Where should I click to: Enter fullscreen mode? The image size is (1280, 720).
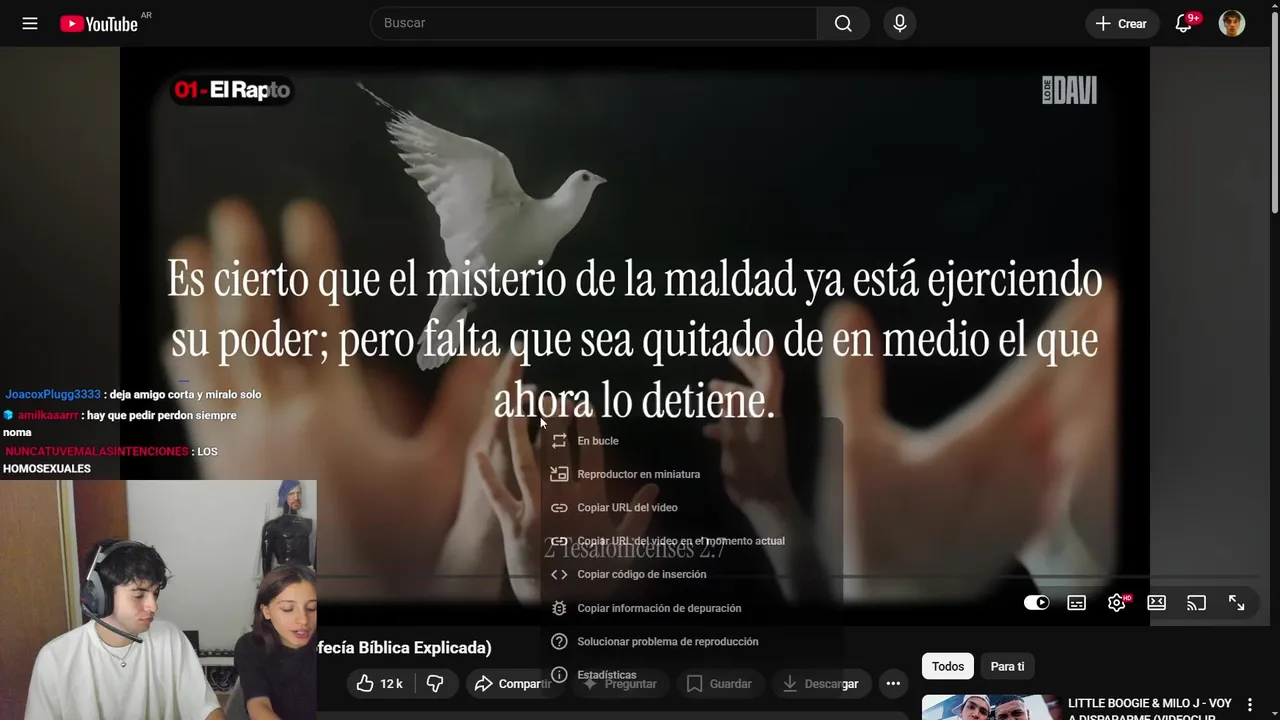[x=1237, y=603]
